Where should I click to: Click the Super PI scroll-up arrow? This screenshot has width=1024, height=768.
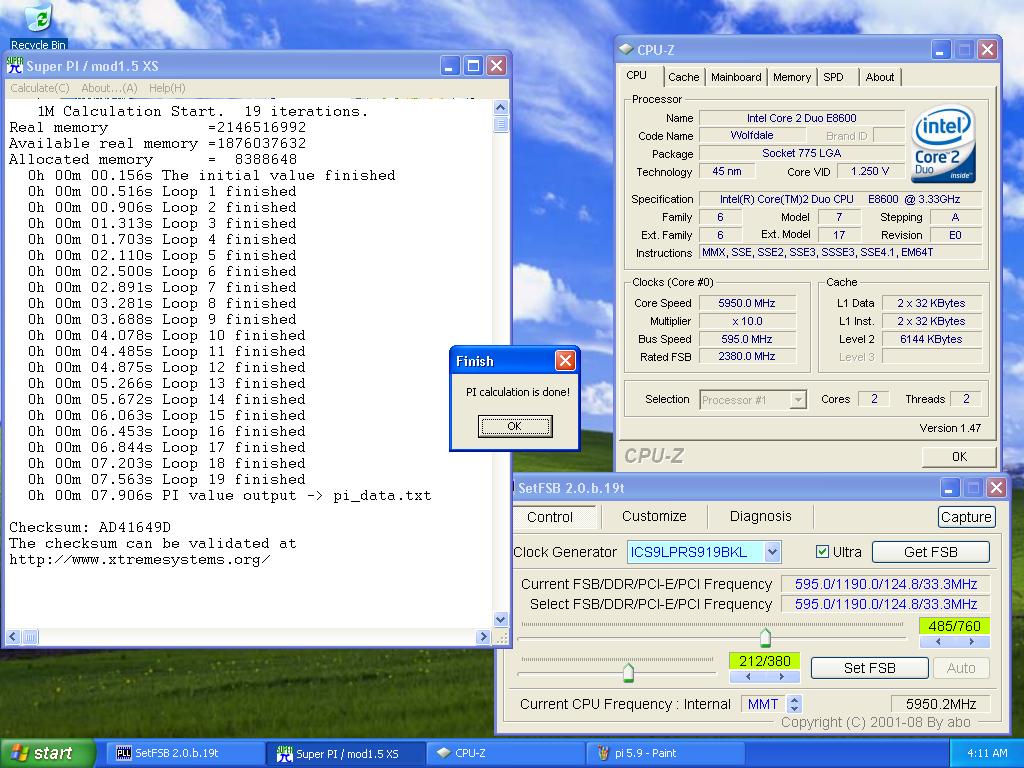point(500,108)
